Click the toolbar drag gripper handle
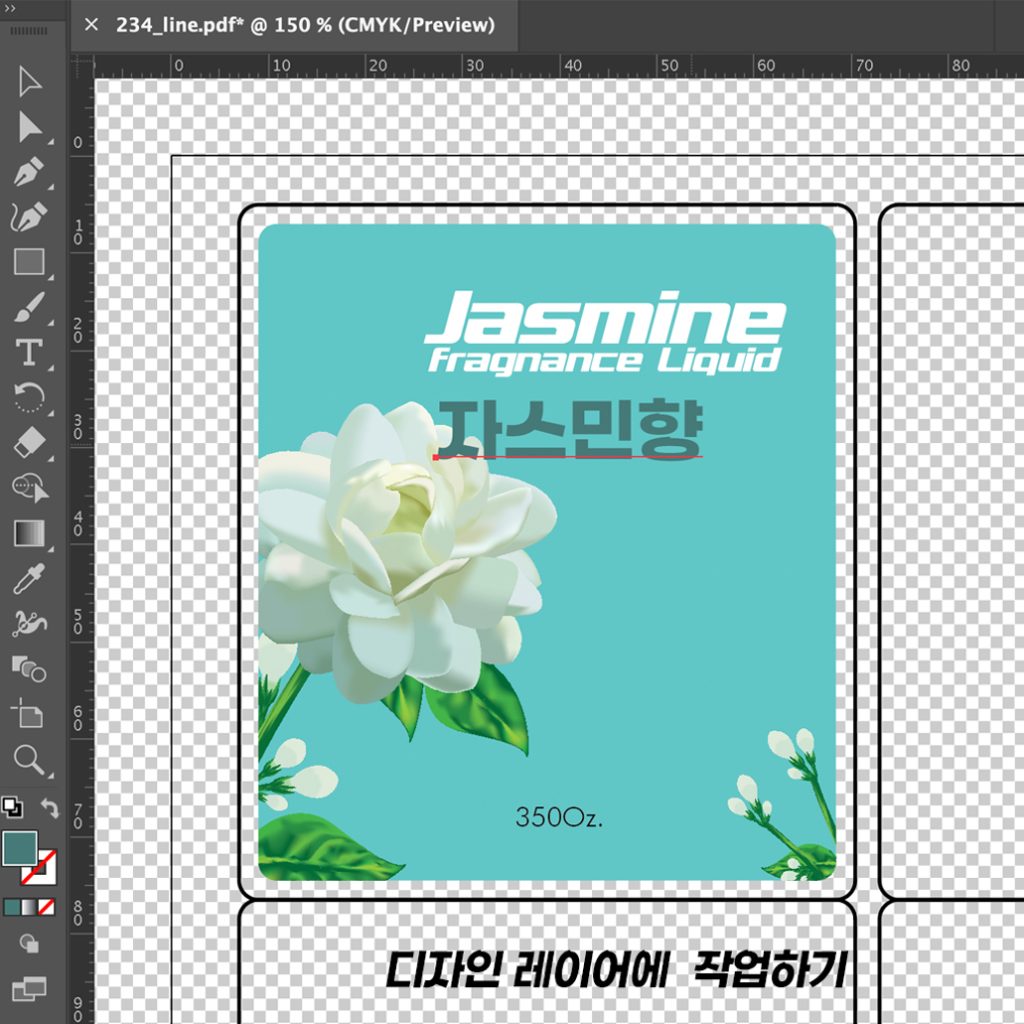The height and width of the screenshot is (1024, 1024). pyautogui.click(x=29, y=31)
